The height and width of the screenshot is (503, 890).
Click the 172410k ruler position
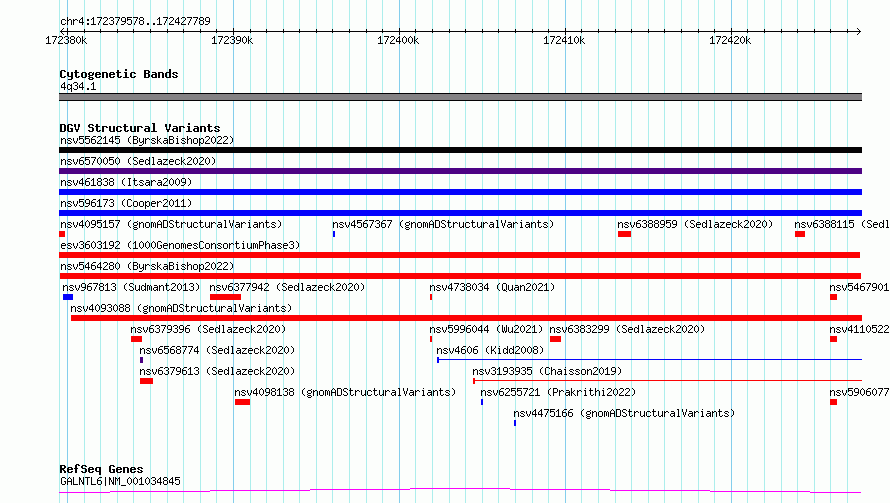[564, 40]
